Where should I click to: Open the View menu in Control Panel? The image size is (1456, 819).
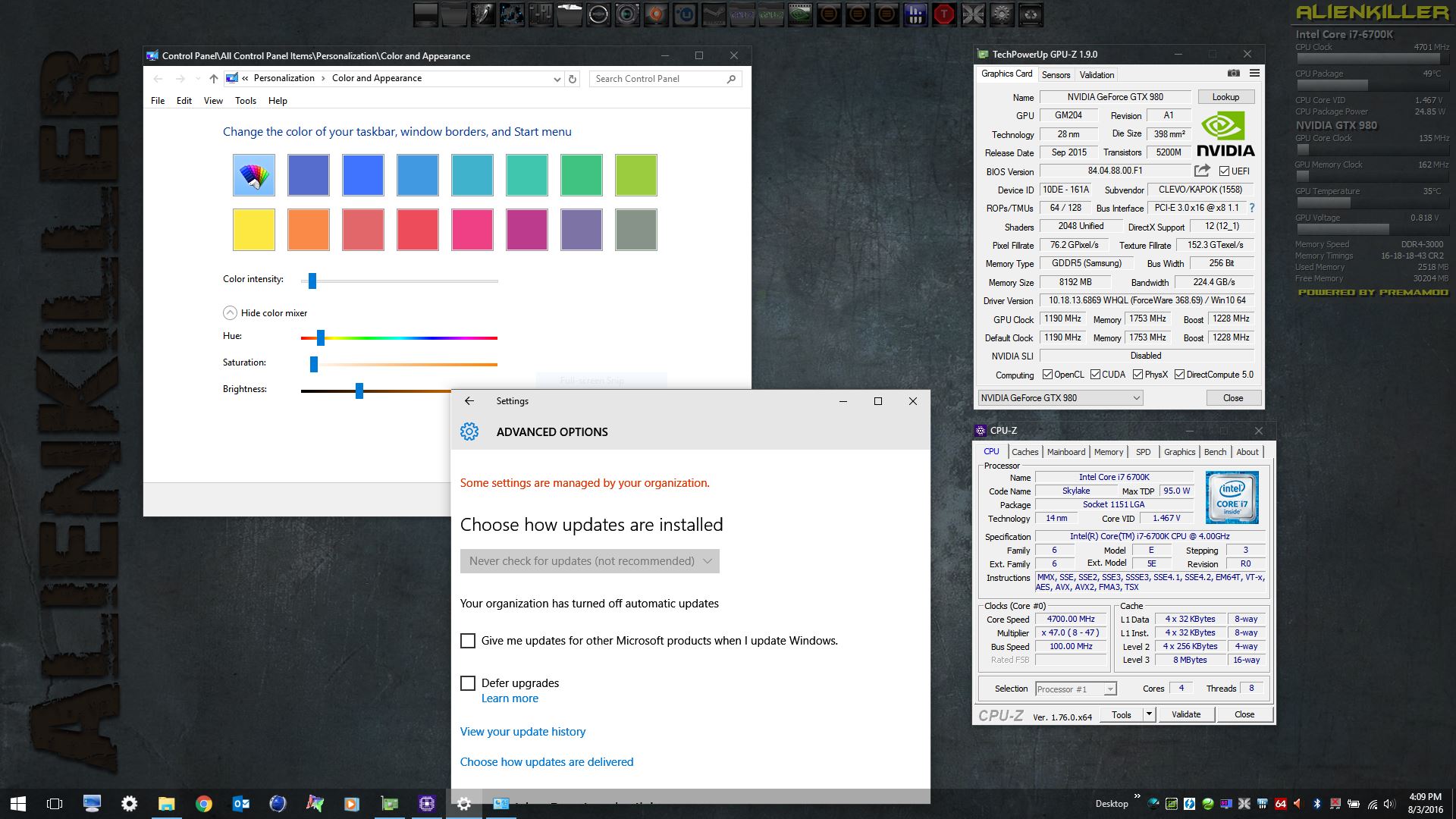coord(213,101)
